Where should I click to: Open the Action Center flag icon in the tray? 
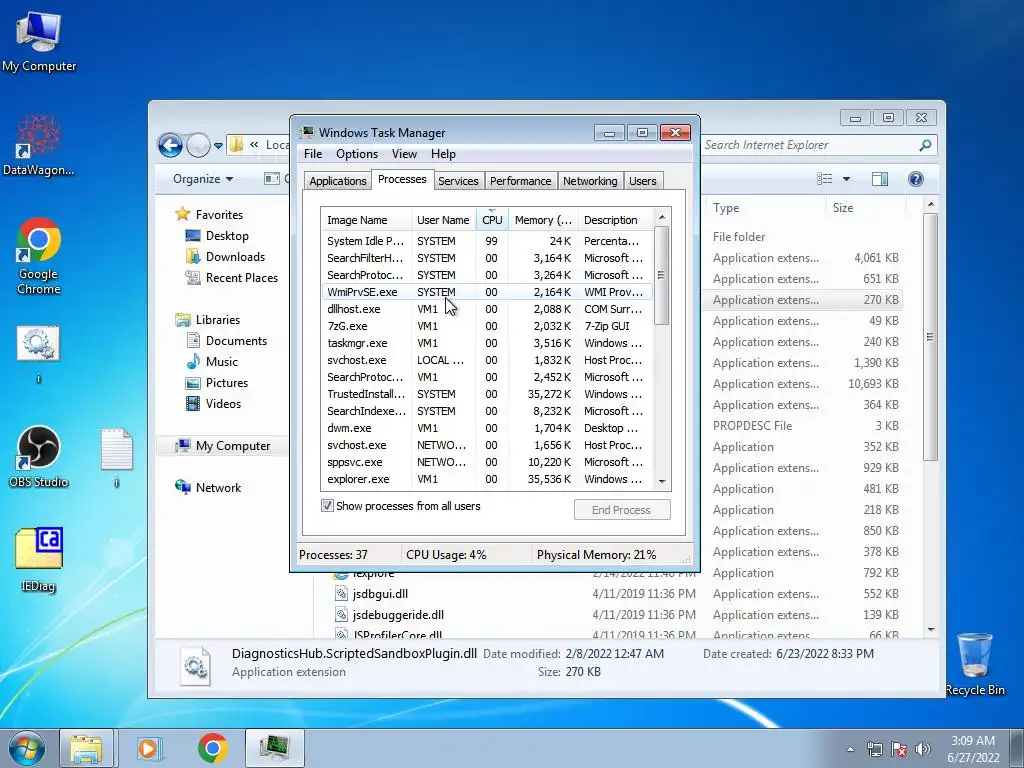899,749
